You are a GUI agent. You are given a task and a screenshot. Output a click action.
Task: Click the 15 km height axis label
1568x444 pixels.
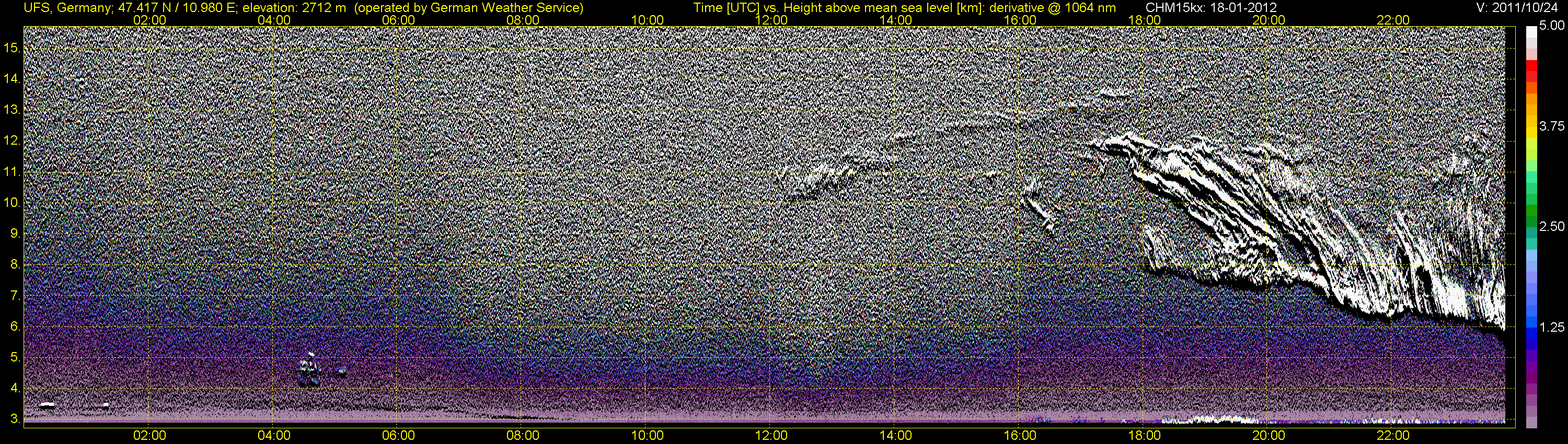point(12,48)
